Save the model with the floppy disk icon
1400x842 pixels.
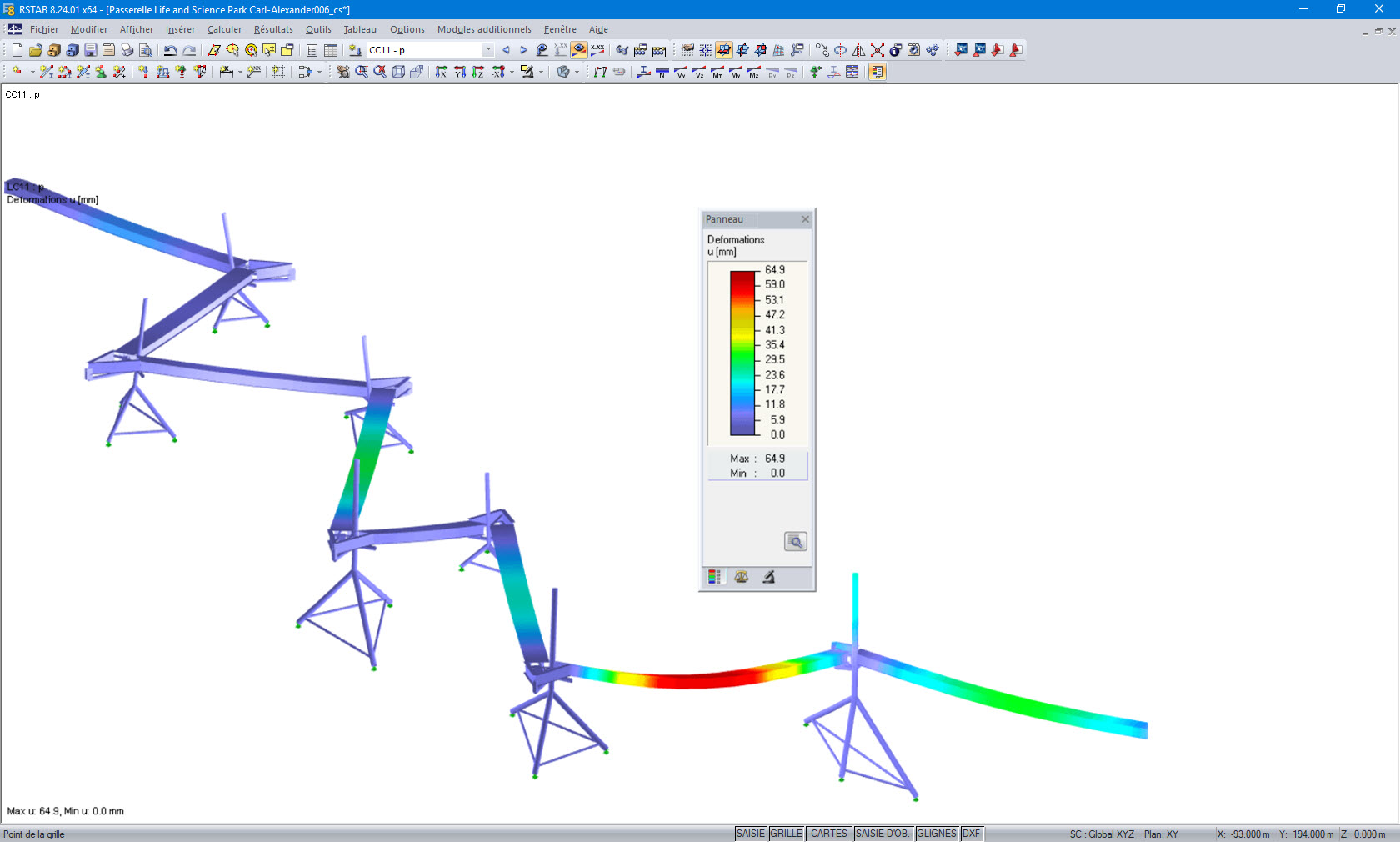point(91,50)
